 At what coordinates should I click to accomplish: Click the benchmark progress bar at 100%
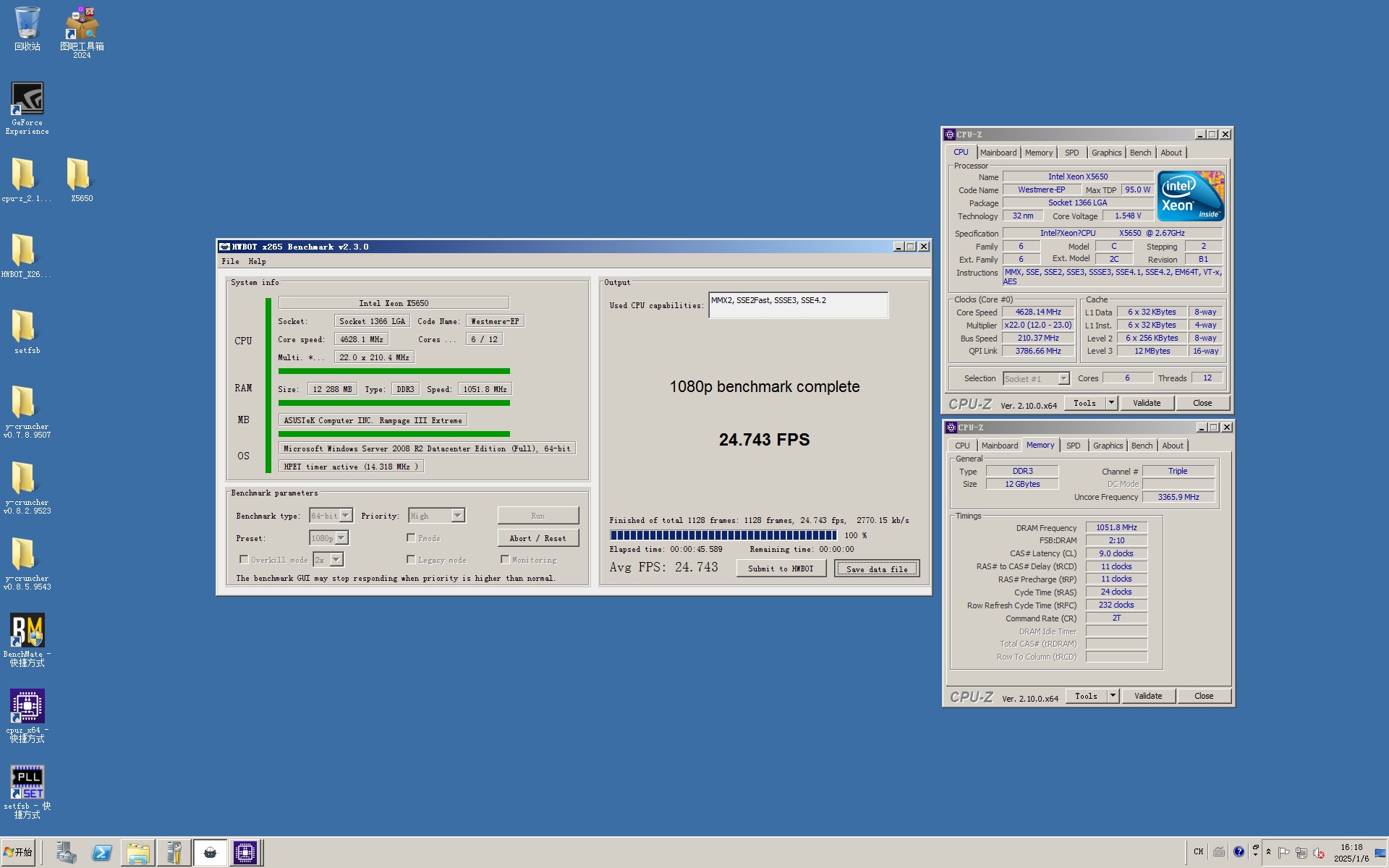[723, 535]
